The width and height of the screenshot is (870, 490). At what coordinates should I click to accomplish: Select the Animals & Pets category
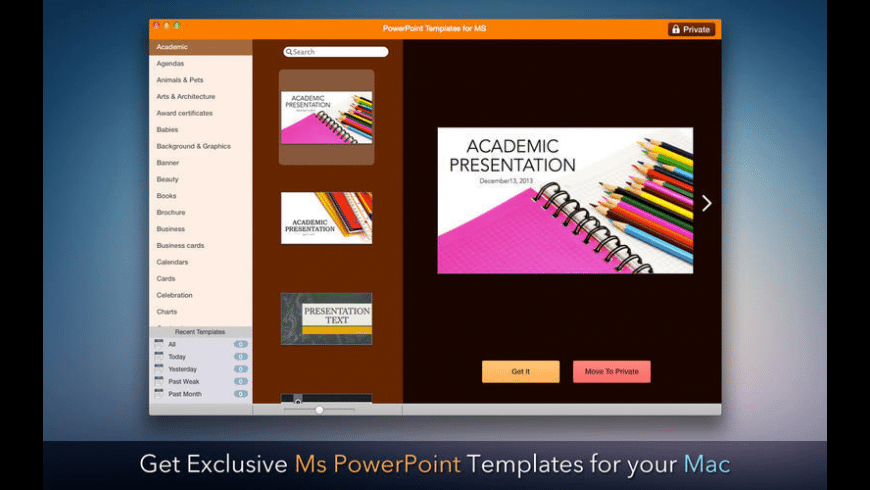pyautogui.click(x=200, y=80)
